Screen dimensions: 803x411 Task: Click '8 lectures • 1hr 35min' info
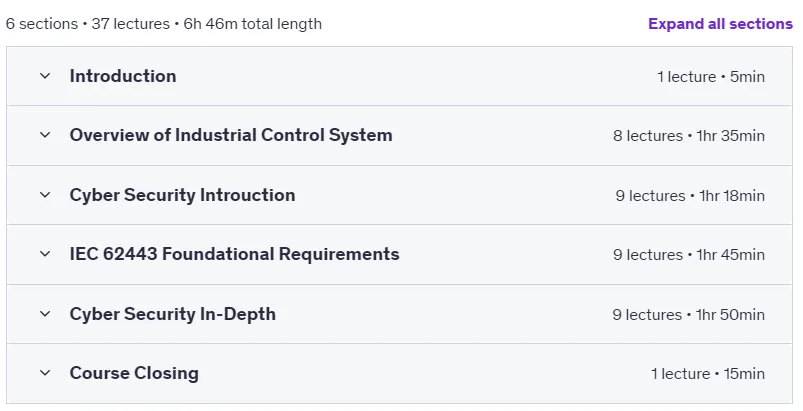(x=689, y=136)
